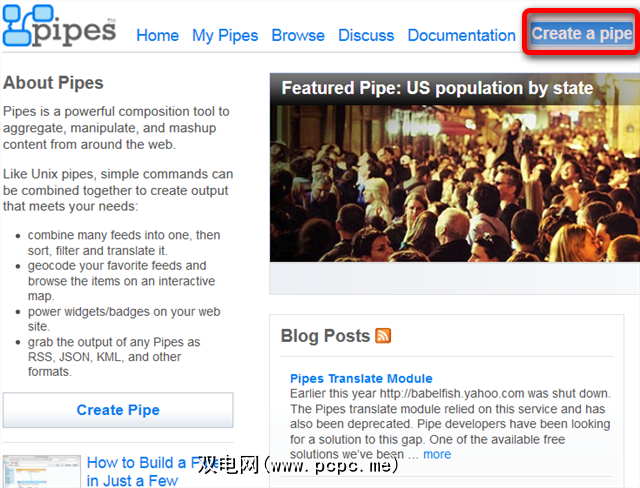Click the Featured Pipe: US population title

tap(437, 88)
